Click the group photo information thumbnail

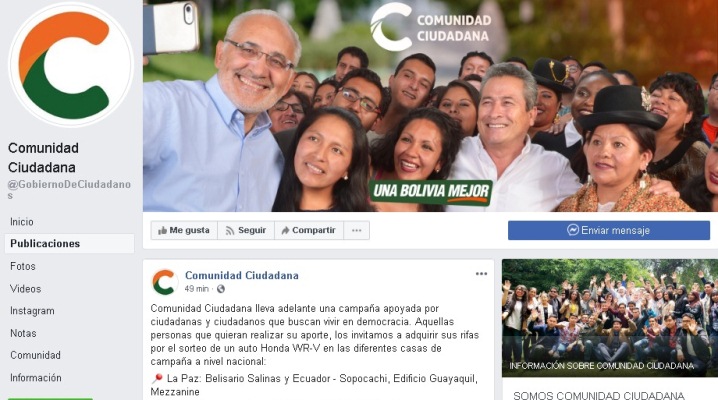click(609, 318)
